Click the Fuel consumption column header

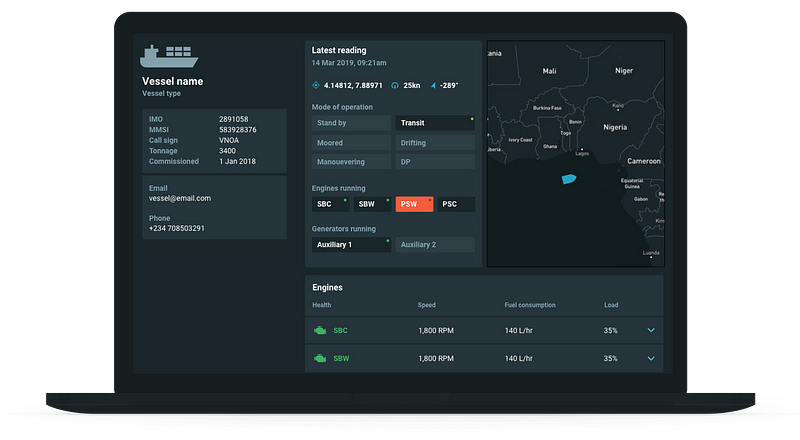tap(530, 305)
